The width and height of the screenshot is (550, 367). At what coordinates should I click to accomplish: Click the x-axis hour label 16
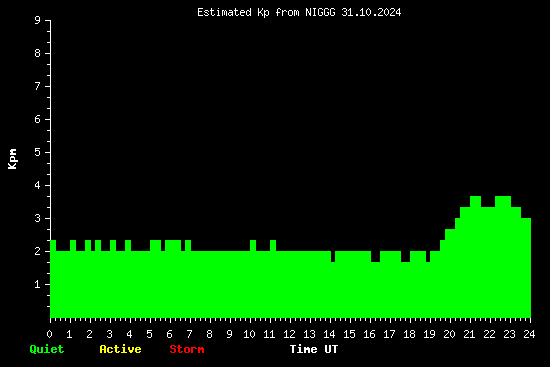click(369, 334)
